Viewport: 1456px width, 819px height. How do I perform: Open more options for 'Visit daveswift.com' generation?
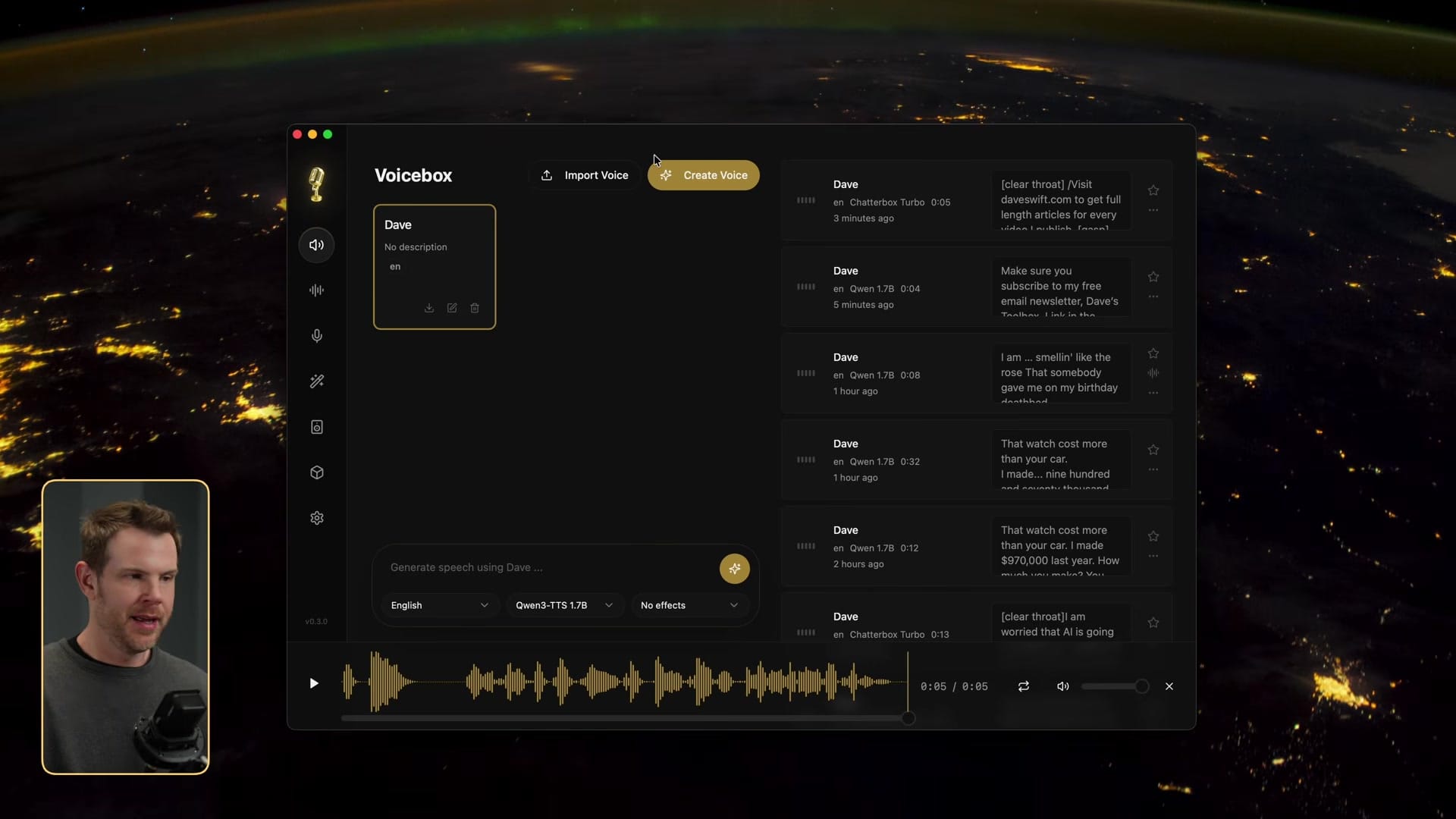[x=1153, y=210]
